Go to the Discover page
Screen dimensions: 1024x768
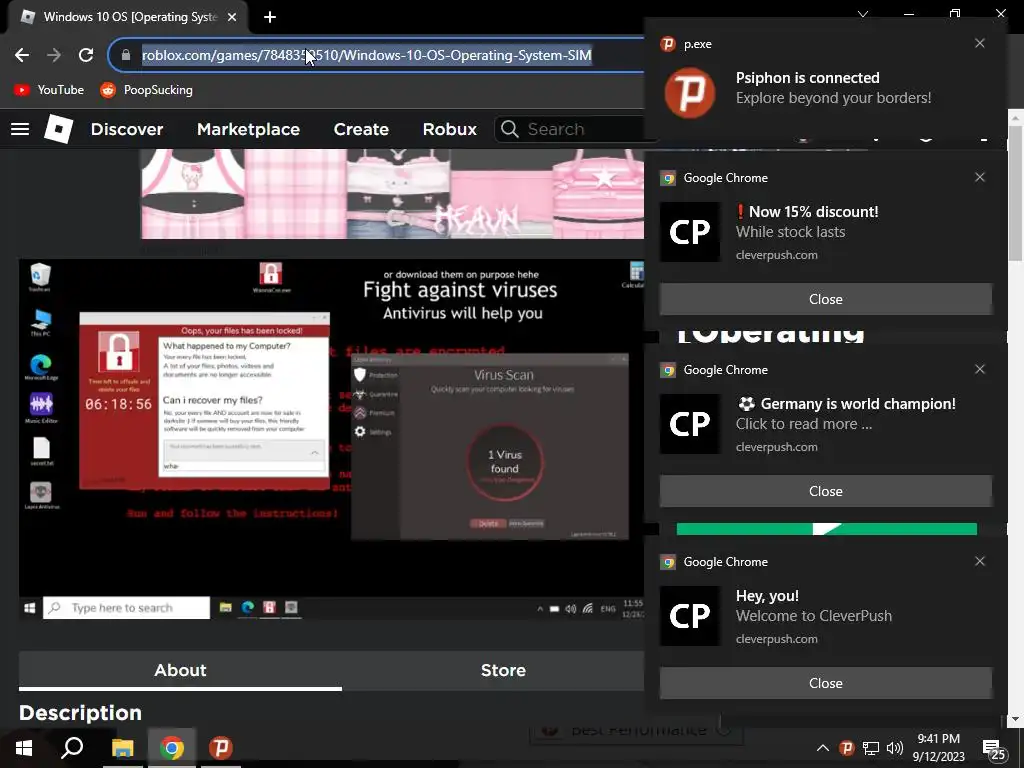[x=127, y=129]
